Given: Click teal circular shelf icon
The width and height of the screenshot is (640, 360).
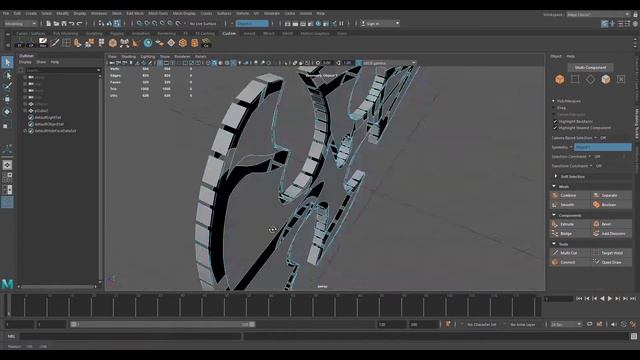Looking at the screenshot, I should (148, 42).
